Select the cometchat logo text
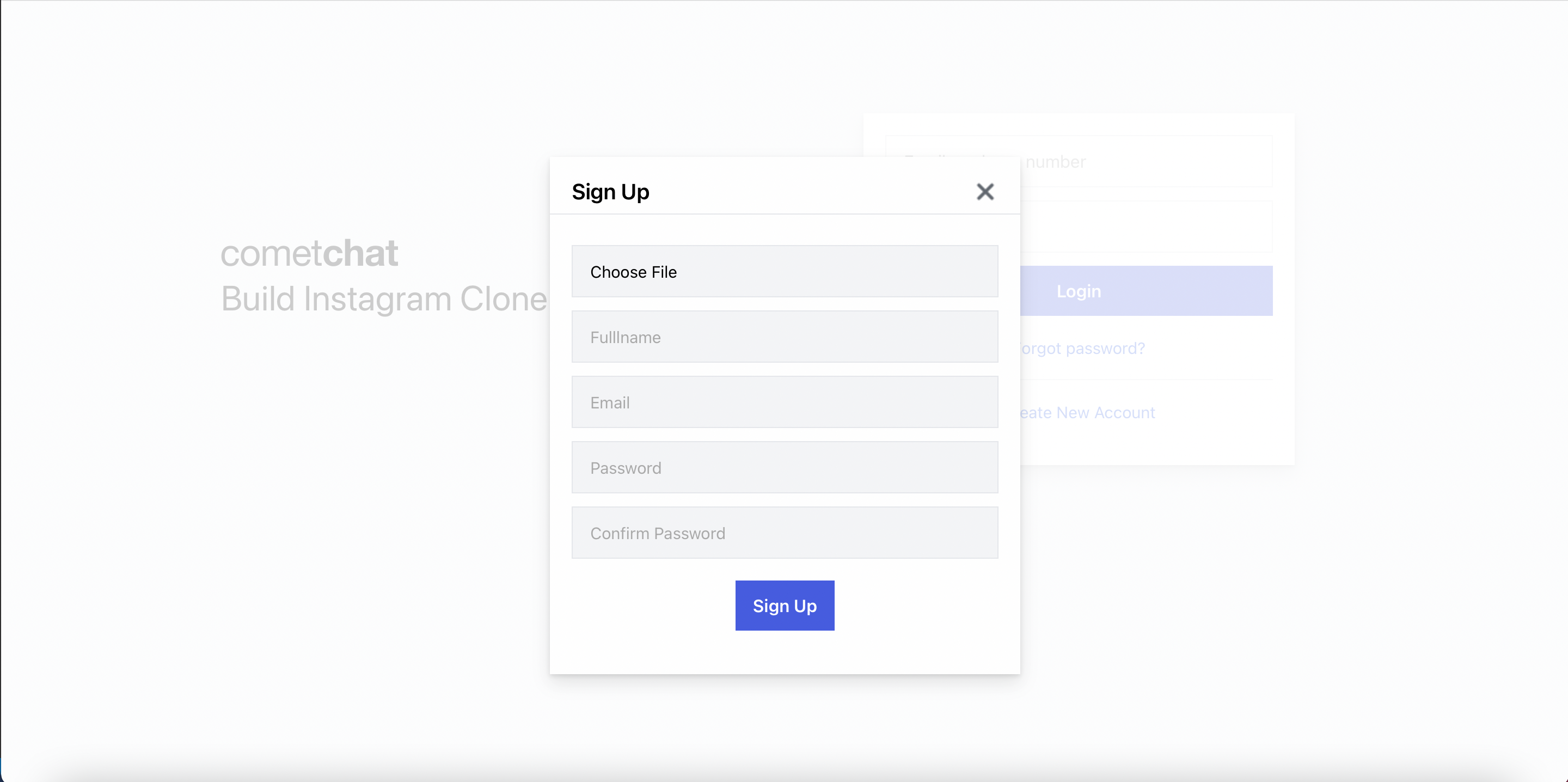This screenshot has width=1568, height=782. (x=309, y=253)
